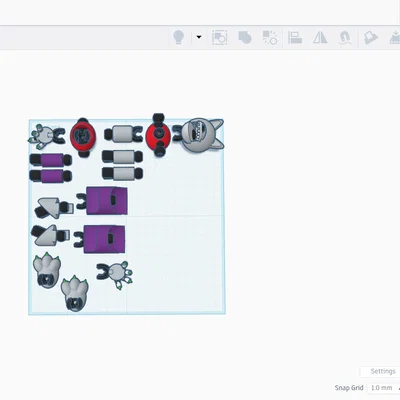Select the upper purple bar piece
Viewport: 400px width, 400px height.
pos(51,160)
